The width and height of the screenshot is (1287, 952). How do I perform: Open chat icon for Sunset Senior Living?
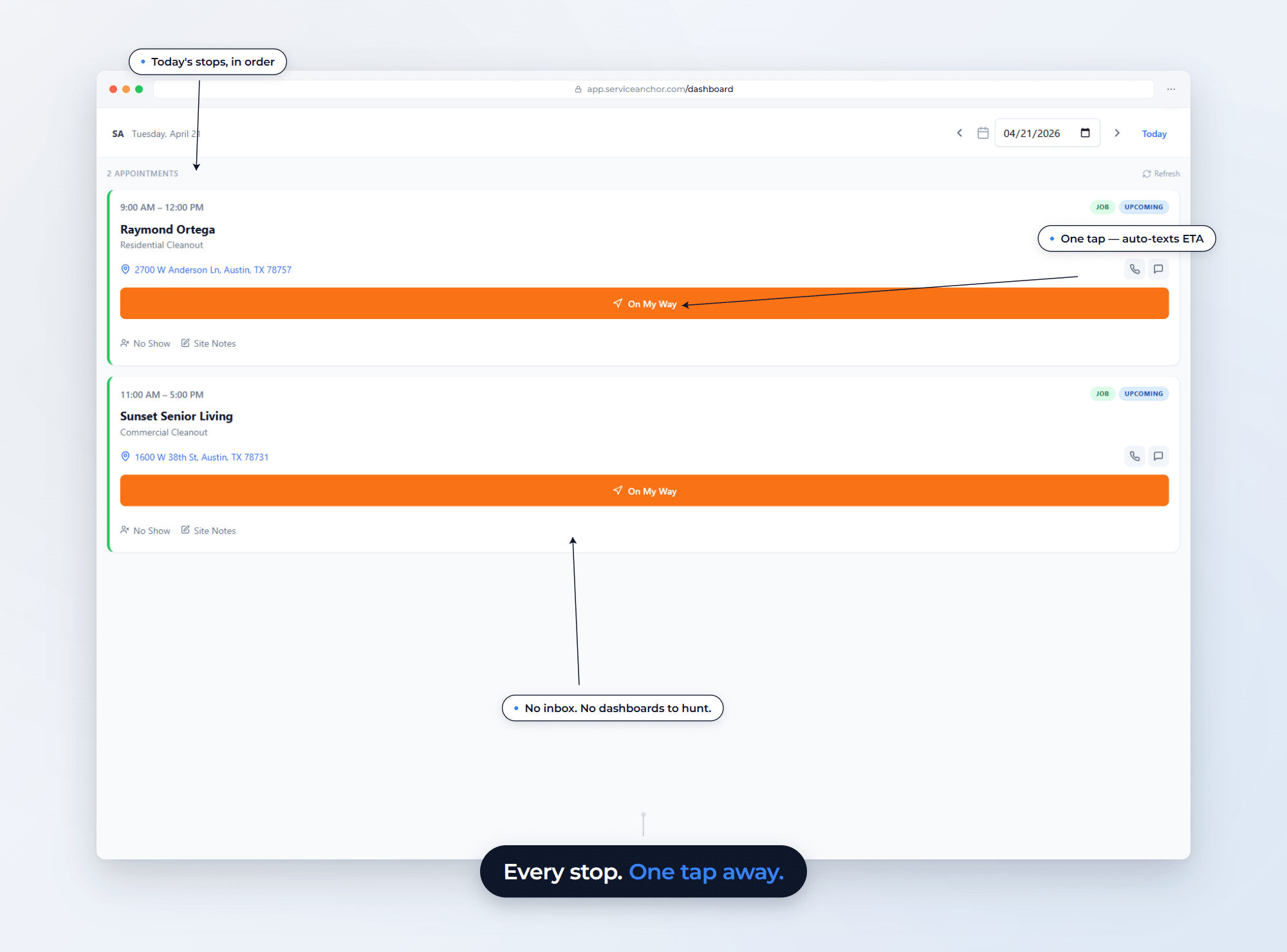pos(1158,456)
